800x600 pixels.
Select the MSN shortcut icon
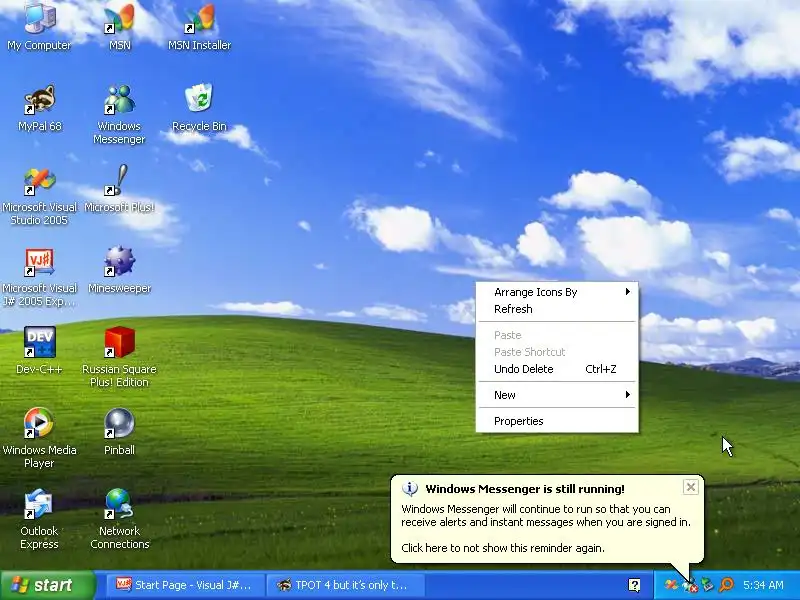[x=119, y=27]
